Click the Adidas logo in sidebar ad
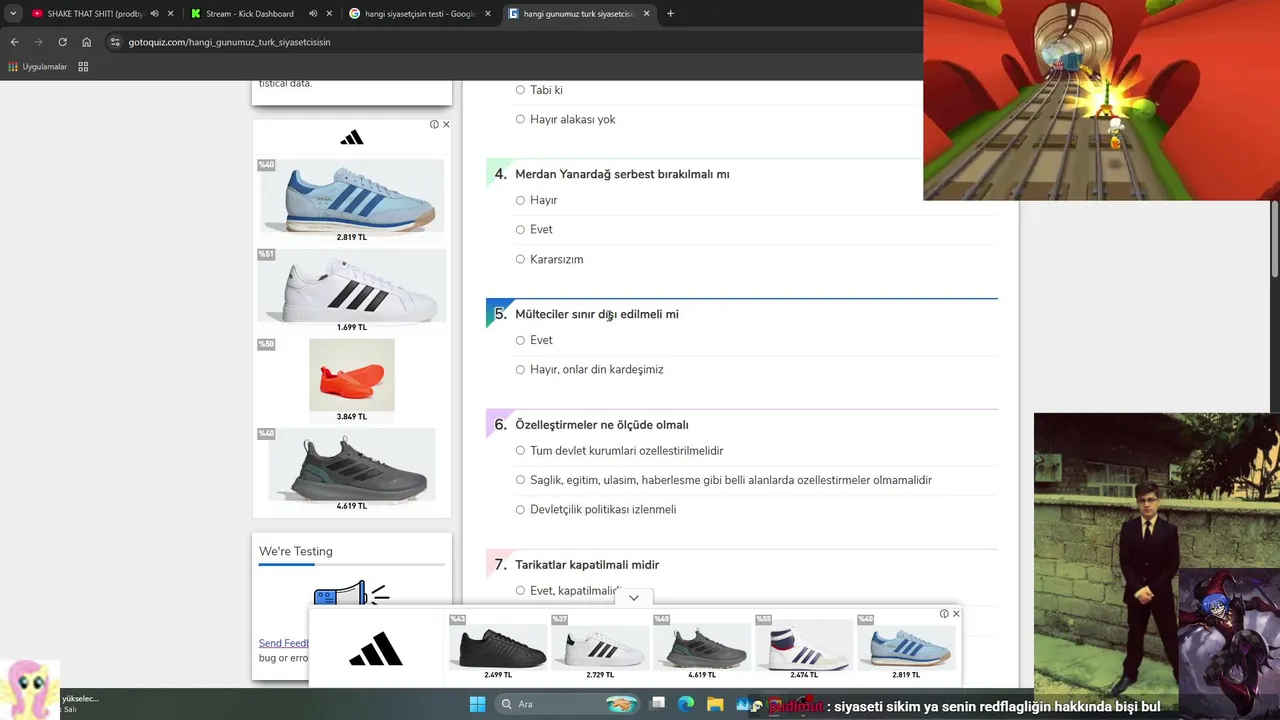Viewport: 1280px width, 720px height. 351,138
